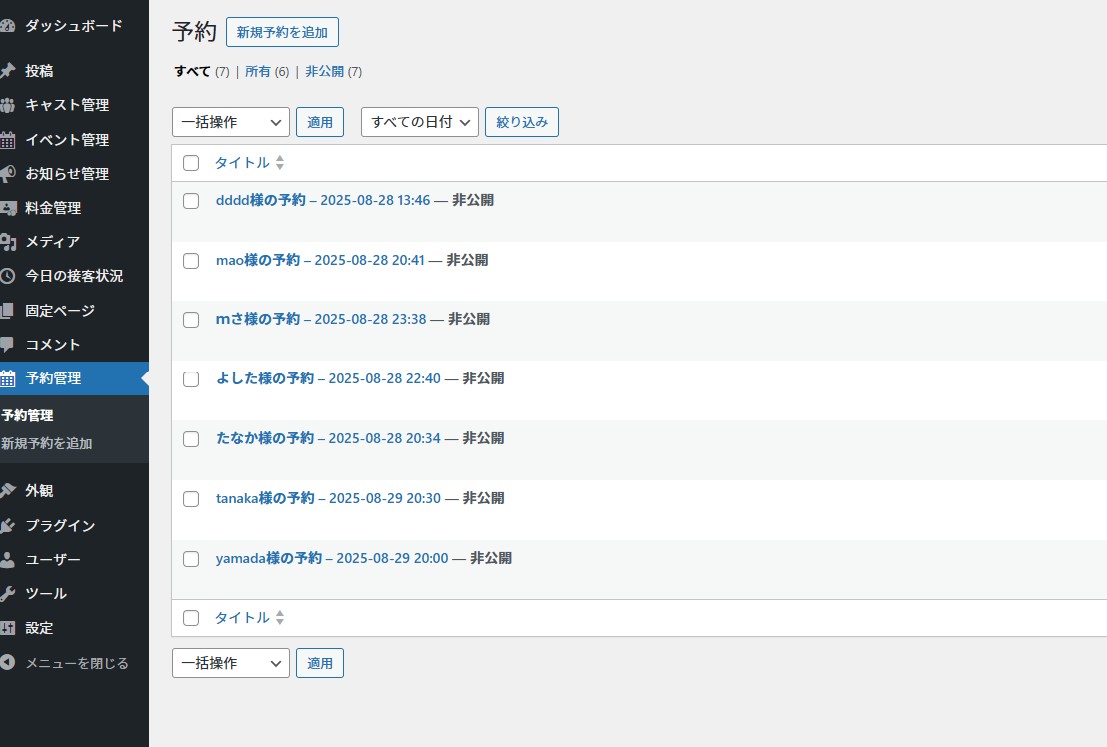Screen dimensions: 1107x747
Task: Click the wrench icon for ツール
Action: [x=8, y=594]
